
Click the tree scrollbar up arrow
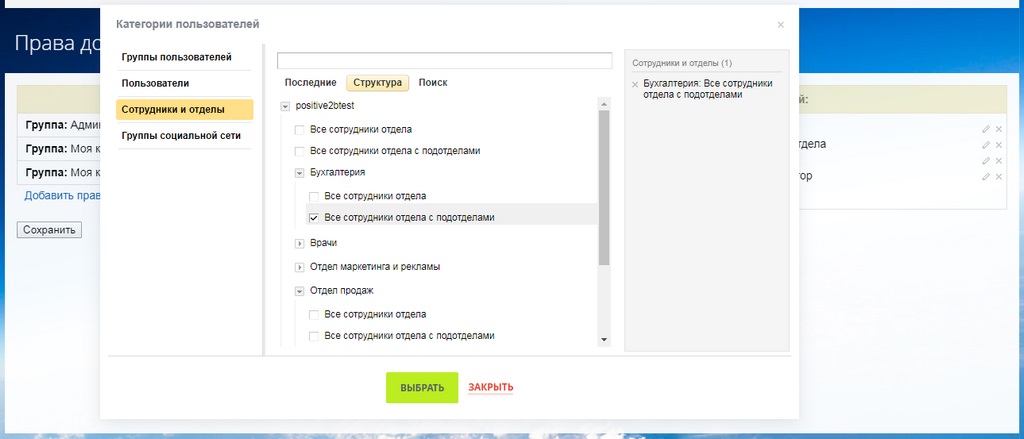pyautogui.click(x=603, y=104)
